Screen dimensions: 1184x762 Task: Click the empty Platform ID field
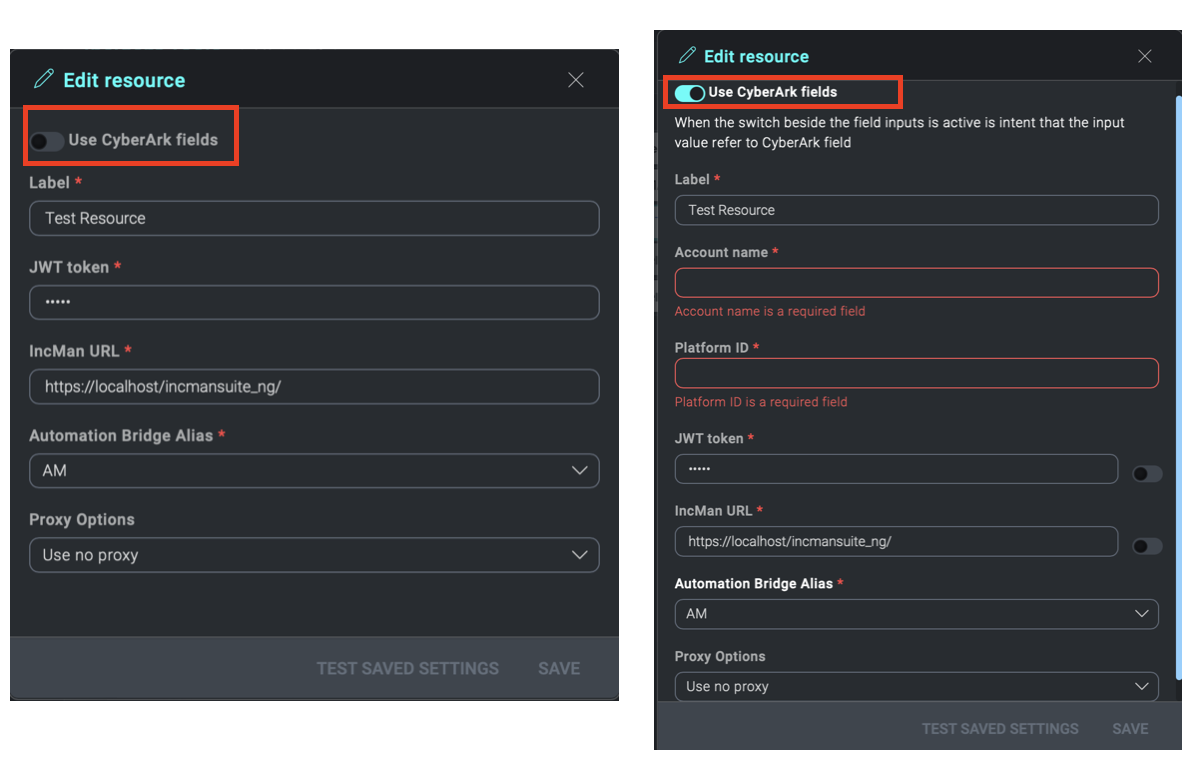coord(916,373)
